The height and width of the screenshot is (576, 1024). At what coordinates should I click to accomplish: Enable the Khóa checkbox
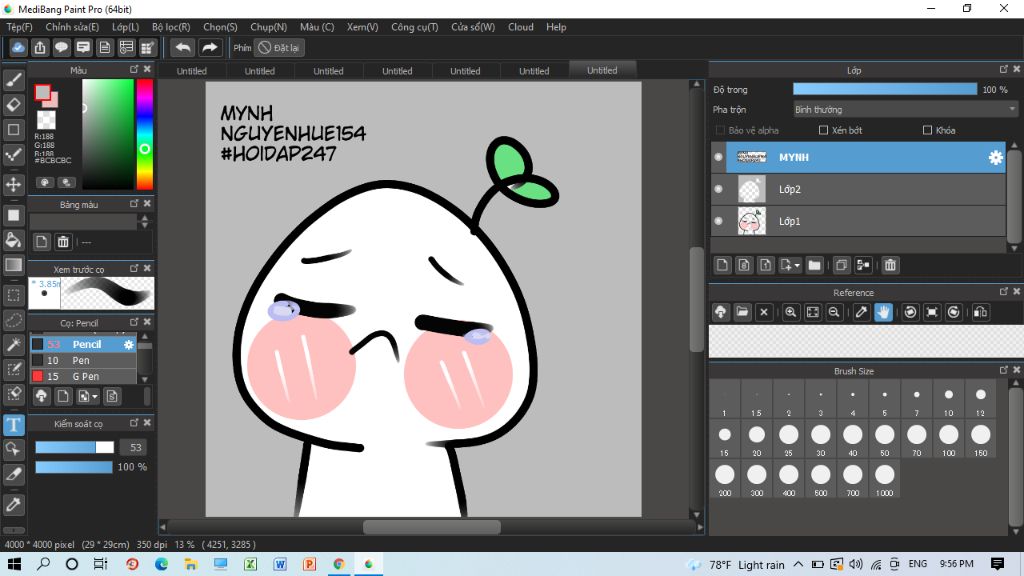tap(927, 130)
